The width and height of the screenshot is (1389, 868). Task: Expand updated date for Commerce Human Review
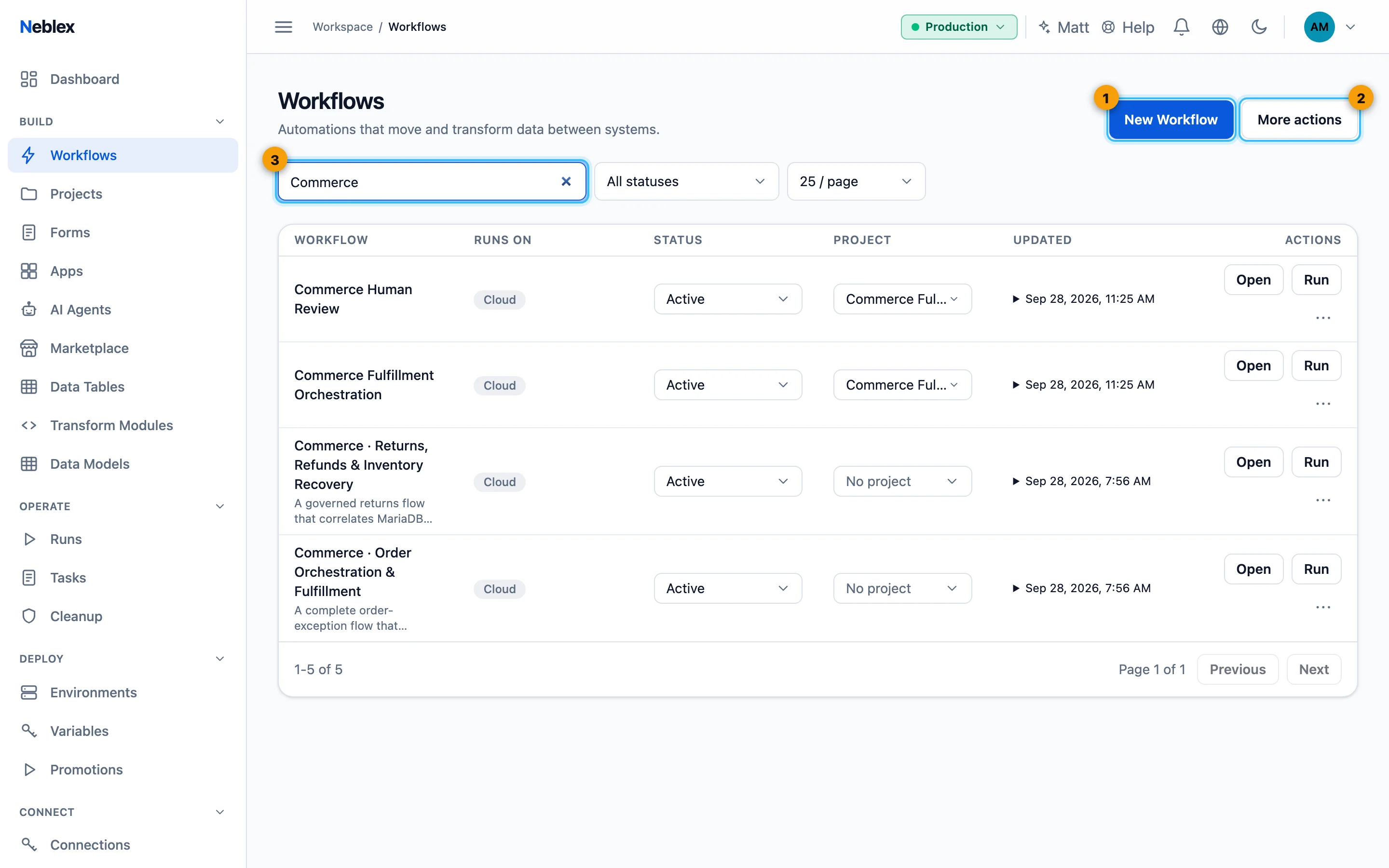(x=1016, y=298)
